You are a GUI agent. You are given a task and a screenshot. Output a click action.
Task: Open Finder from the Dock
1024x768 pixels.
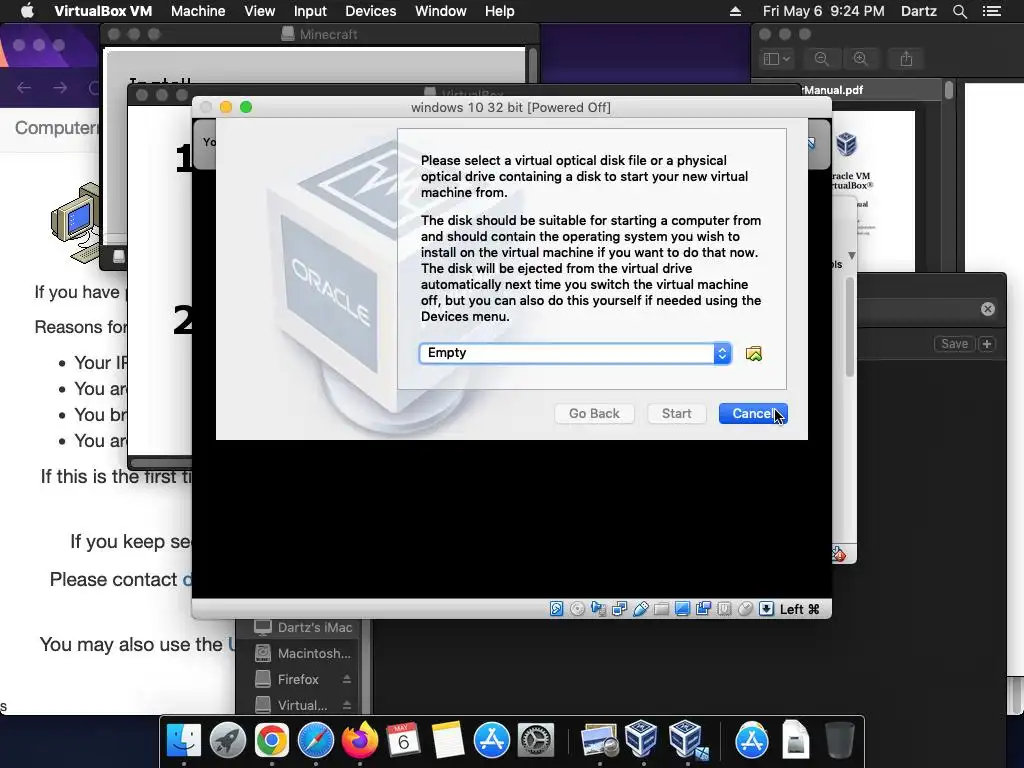(184, 740)
